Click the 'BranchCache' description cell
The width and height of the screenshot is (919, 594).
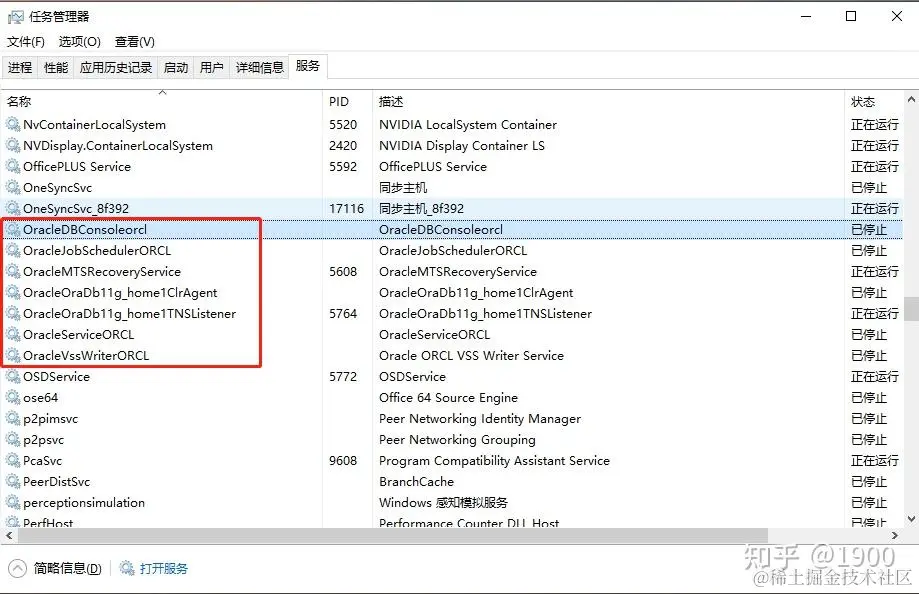(x=416, y=481)
